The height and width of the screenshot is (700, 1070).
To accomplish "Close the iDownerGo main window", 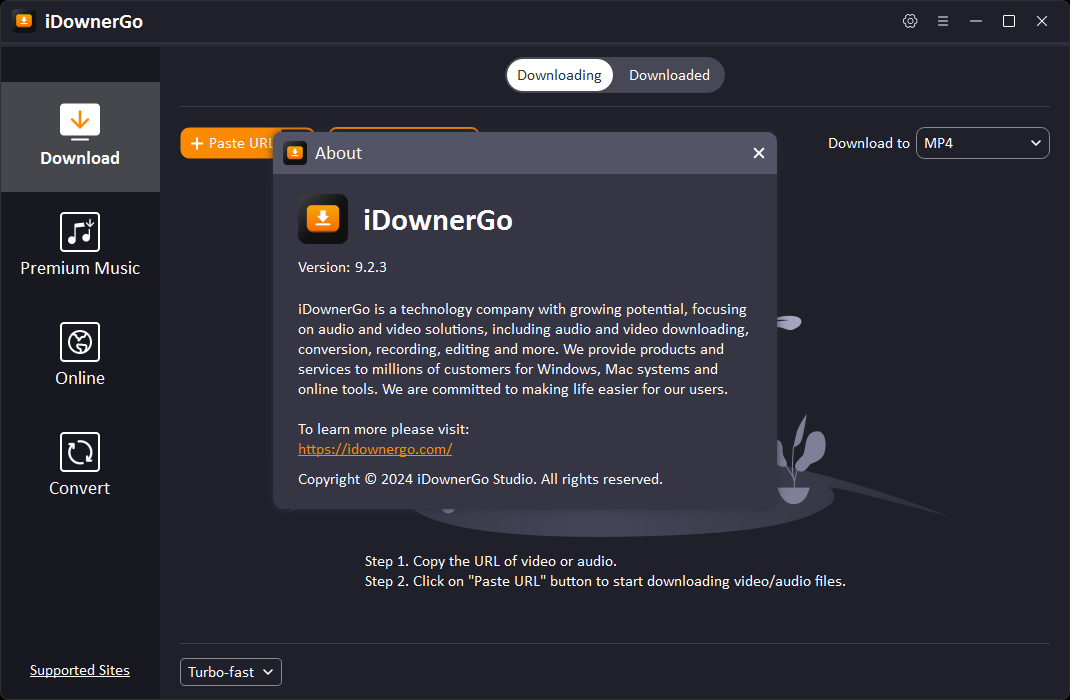I will click(x=1041, y=21).
